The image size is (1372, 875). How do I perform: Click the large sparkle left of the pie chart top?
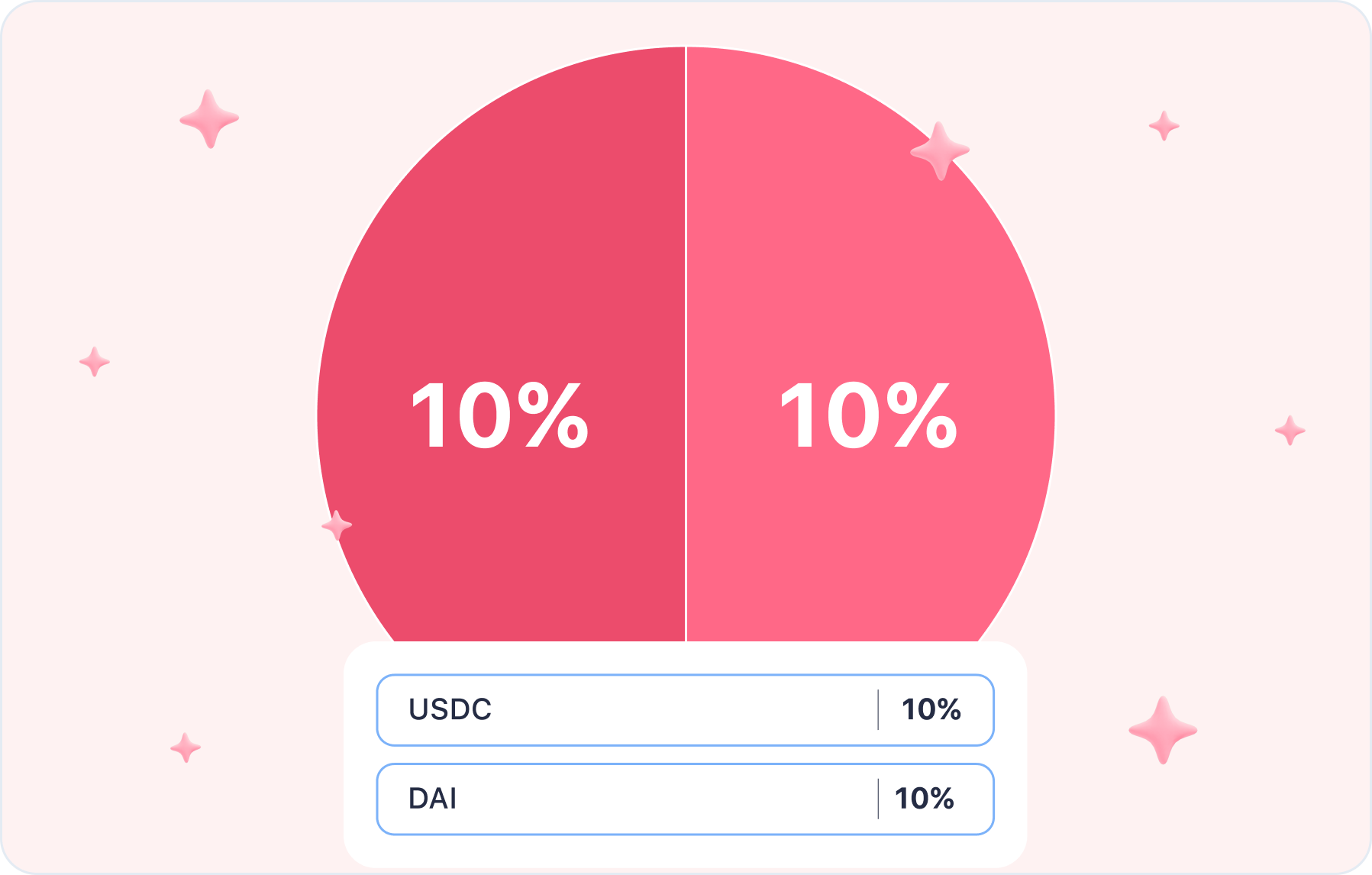point(208,119)
